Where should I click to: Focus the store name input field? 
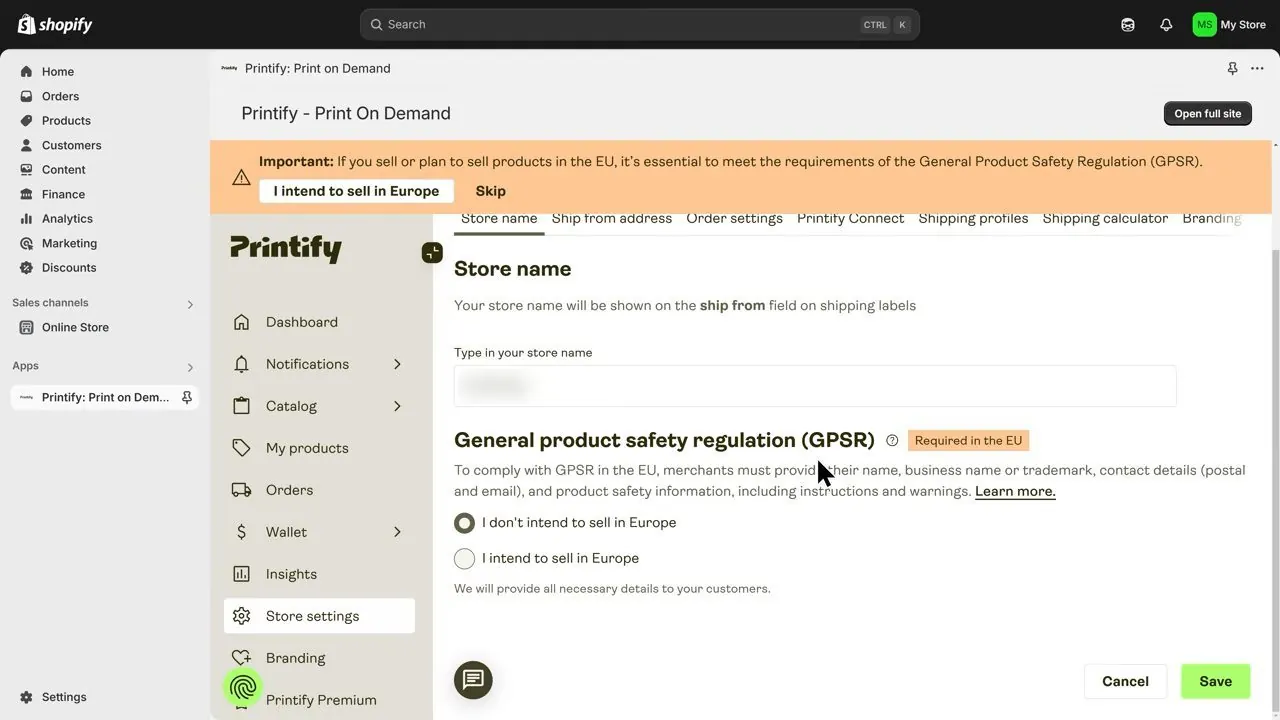[815, 386]
